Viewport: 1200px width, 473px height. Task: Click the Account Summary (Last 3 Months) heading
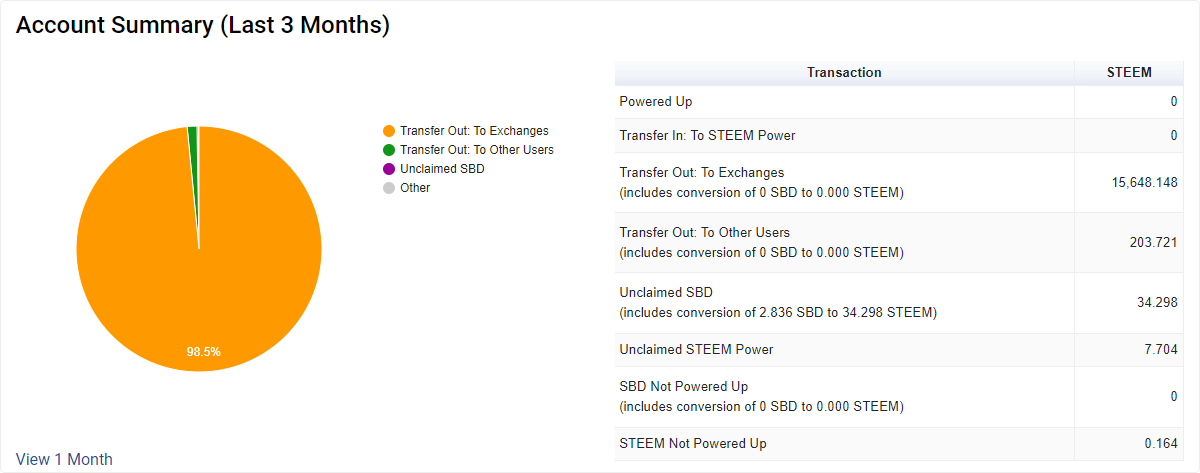[x=203, y=26]
